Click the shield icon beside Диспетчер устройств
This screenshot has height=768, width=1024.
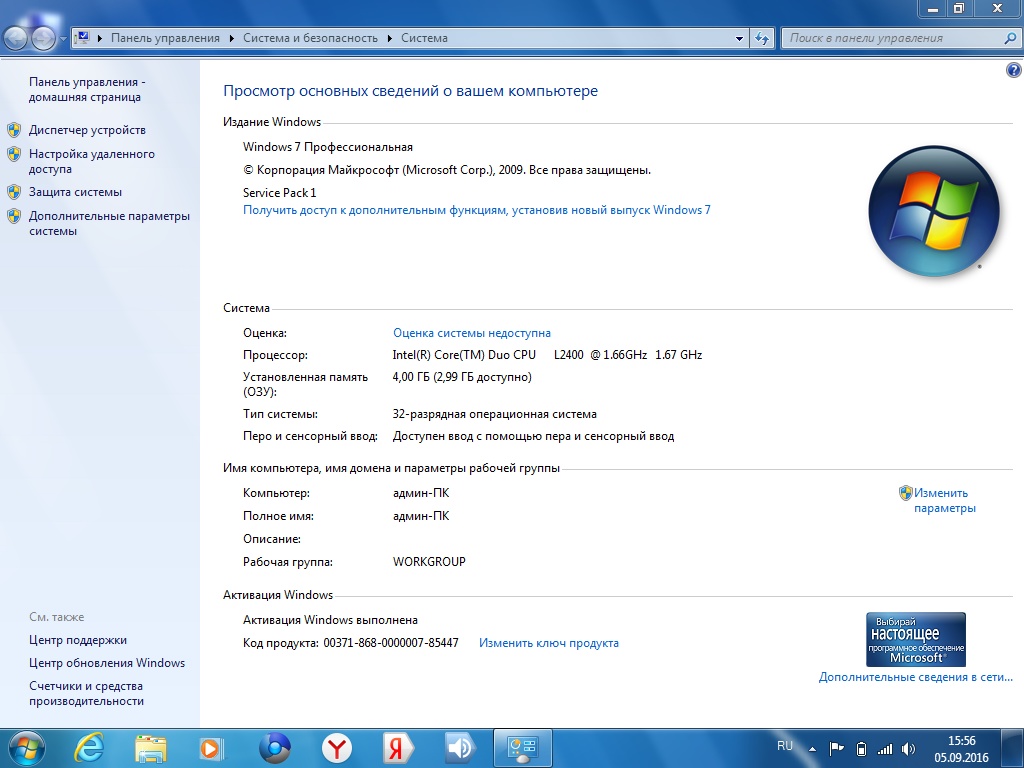pyautogui.click(x=14, y=129)
